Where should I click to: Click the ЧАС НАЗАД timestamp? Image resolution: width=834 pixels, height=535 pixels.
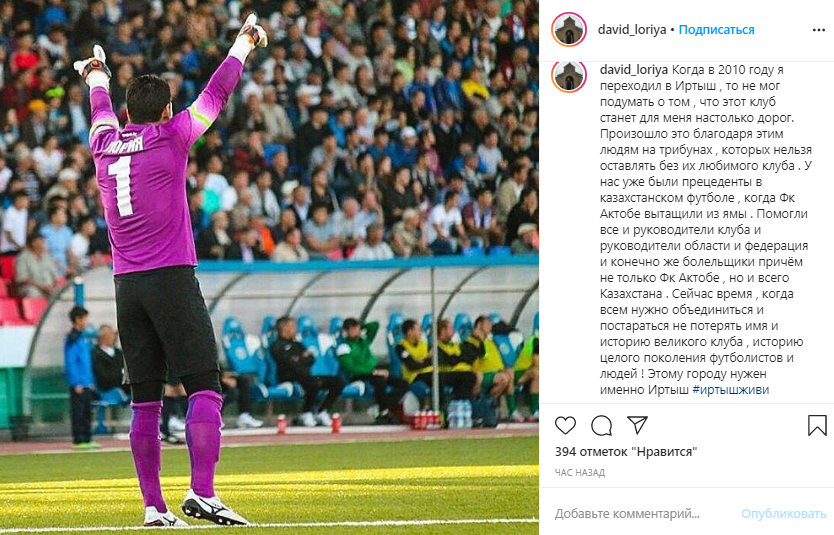pos(580,472)
